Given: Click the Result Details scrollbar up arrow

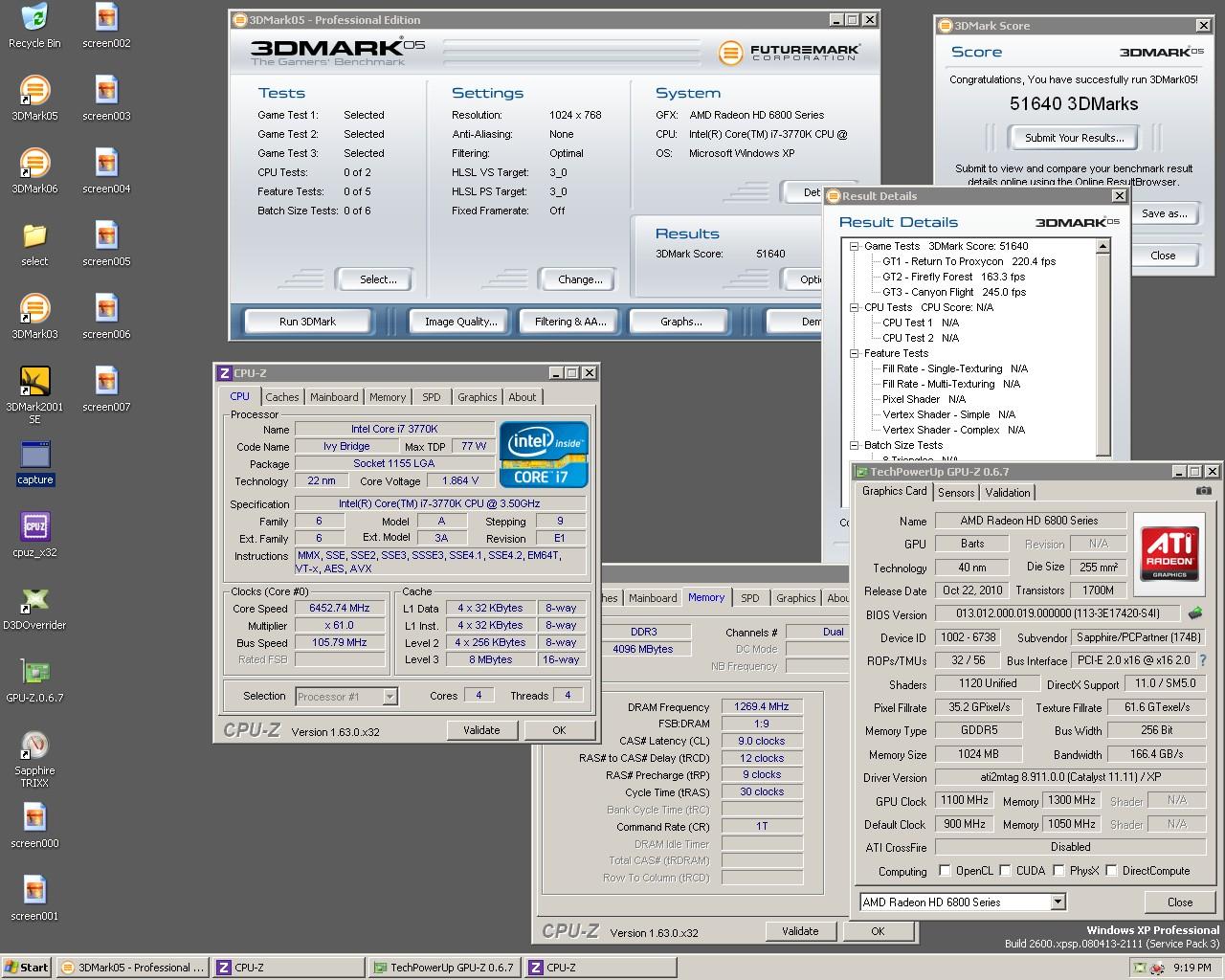Looking at the screenshot, I should [x=1102, y=246].
